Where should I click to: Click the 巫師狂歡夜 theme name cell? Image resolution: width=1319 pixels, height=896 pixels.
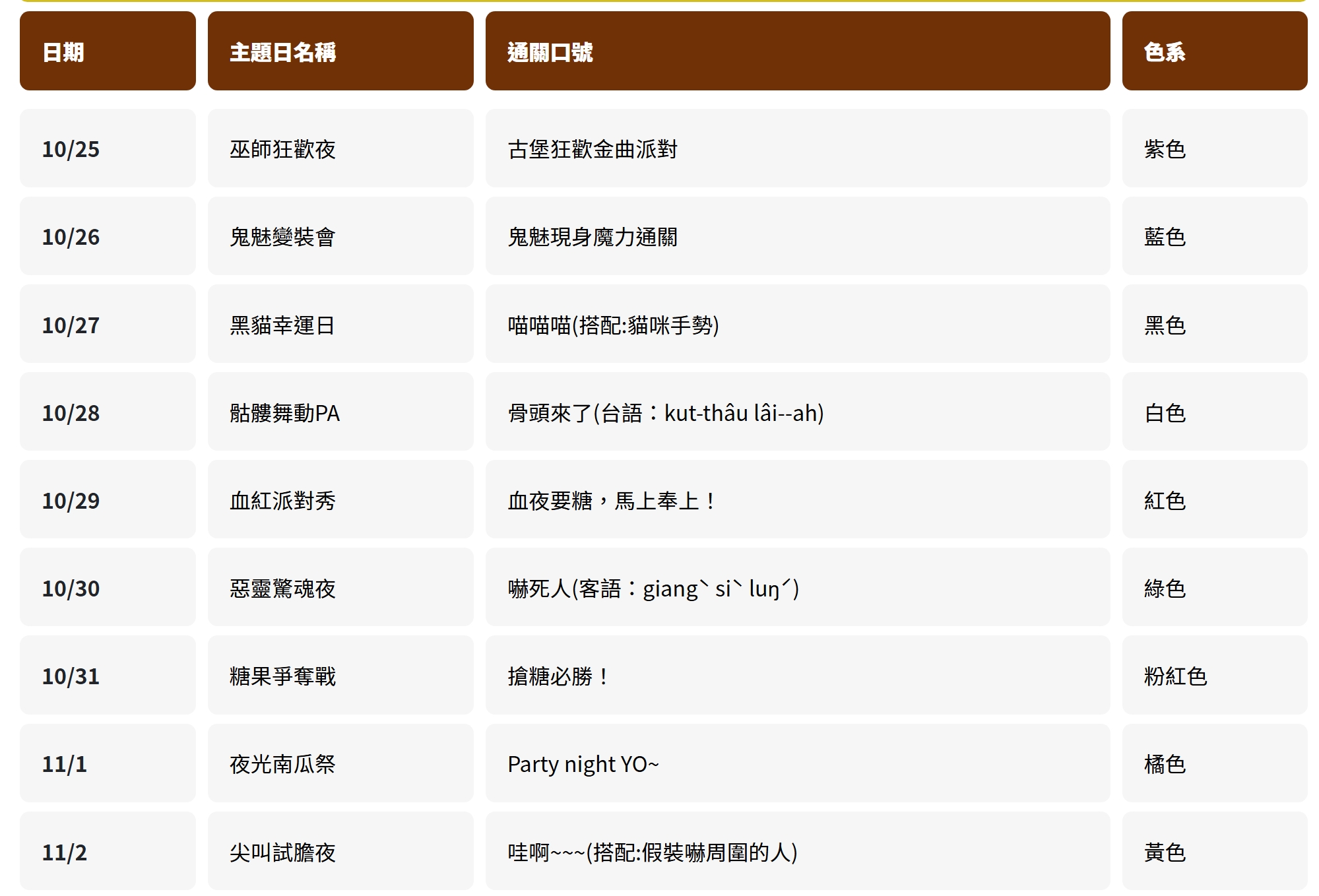(x=340, y=148)
